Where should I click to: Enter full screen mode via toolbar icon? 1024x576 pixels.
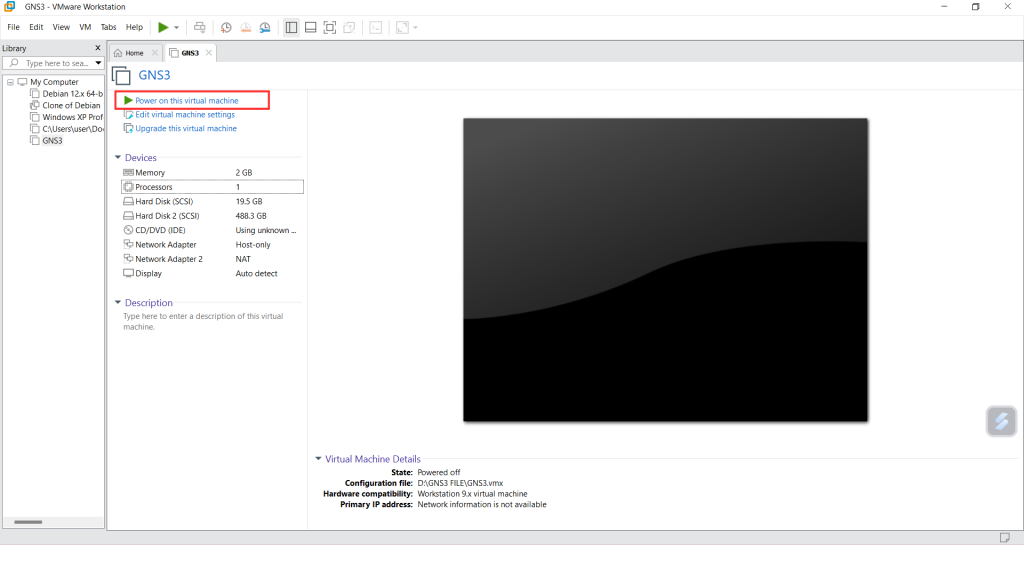[330, 27]
